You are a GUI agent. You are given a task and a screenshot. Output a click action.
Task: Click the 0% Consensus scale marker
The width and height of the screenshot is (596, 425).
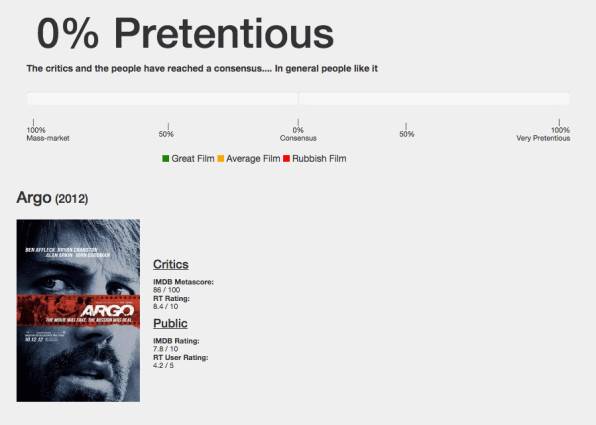click(298, 131)
